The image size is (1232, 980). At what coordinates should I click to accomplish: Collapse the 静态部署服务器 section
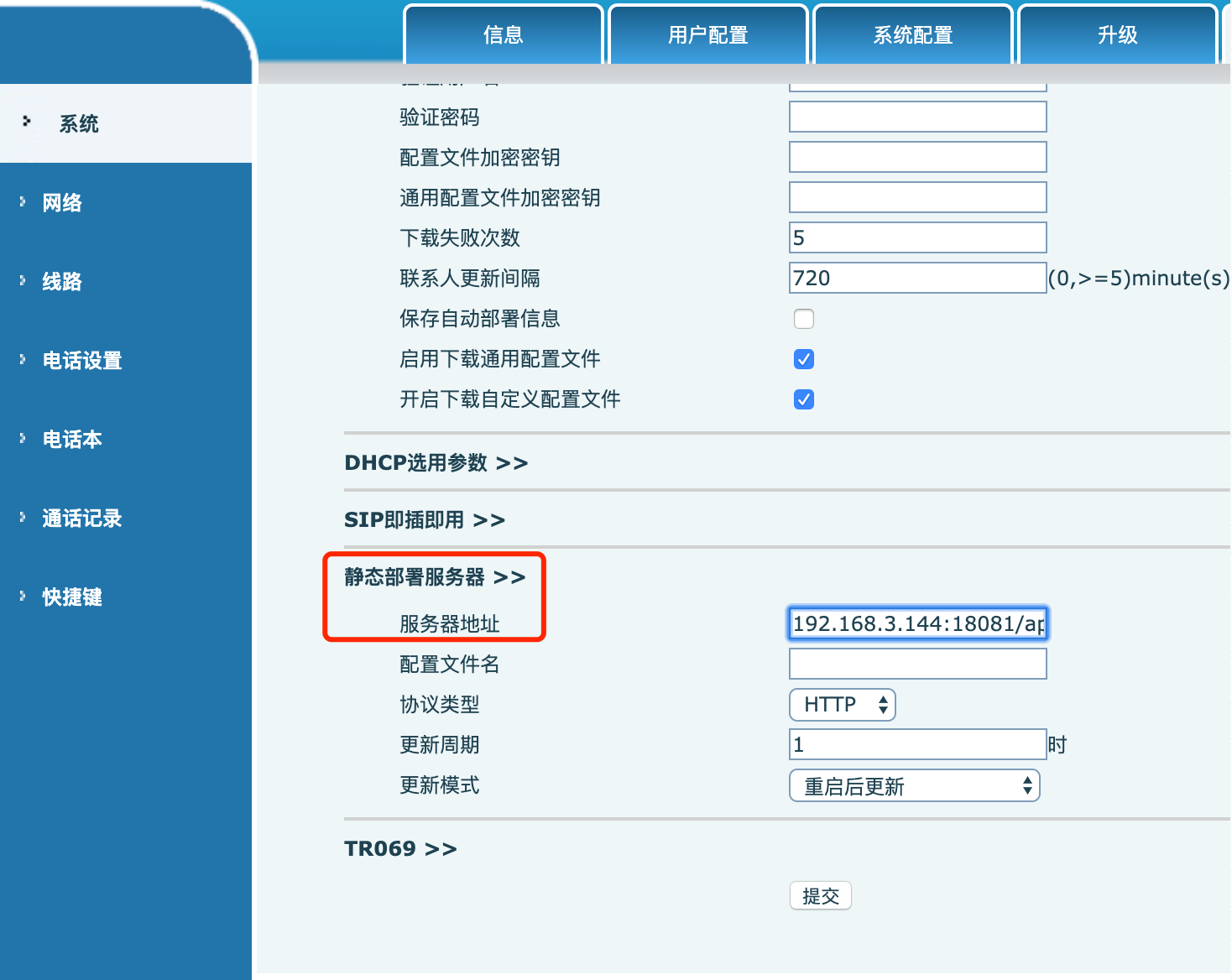(x=435, y=577)
